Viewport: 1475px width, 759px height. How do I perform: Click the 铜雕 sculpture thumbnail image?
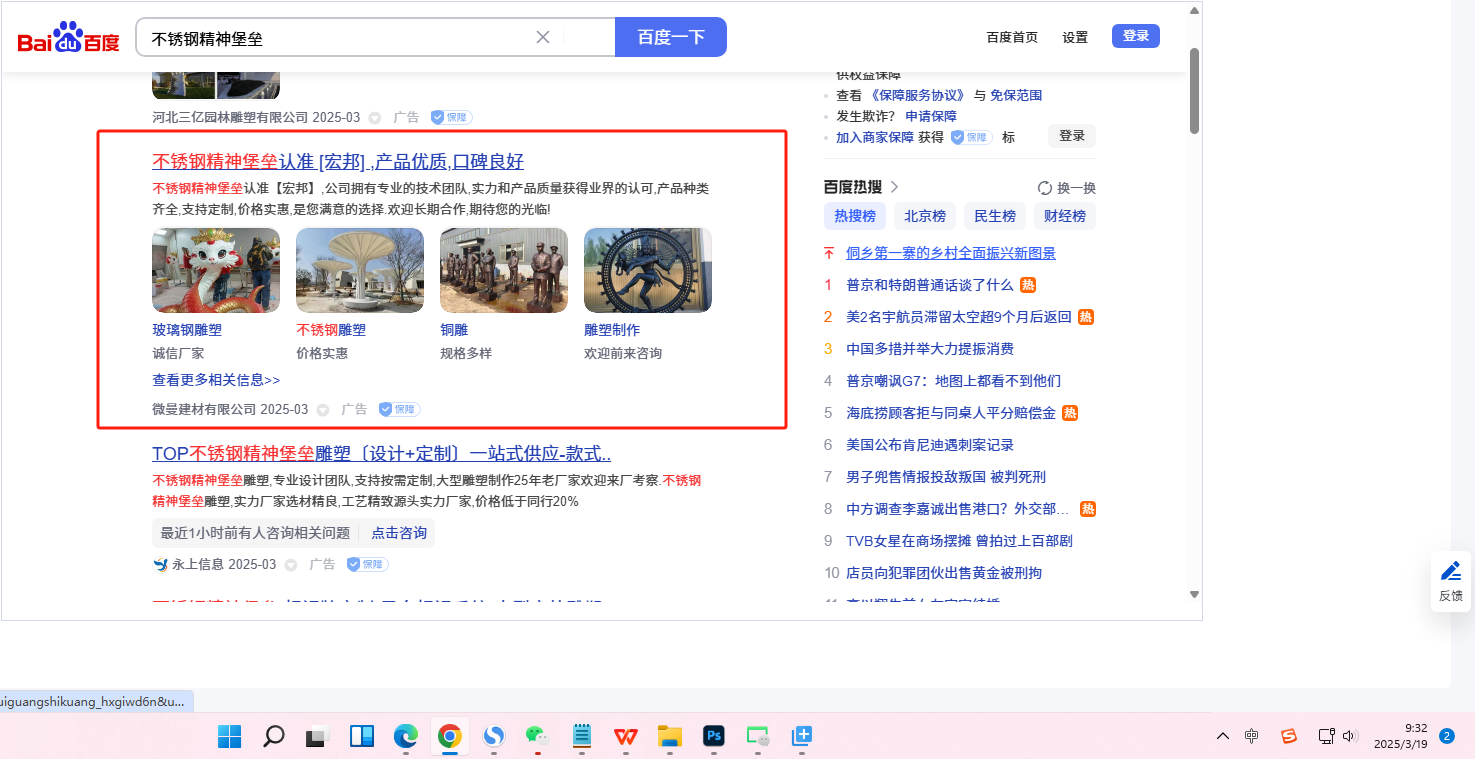pos(504,270)
